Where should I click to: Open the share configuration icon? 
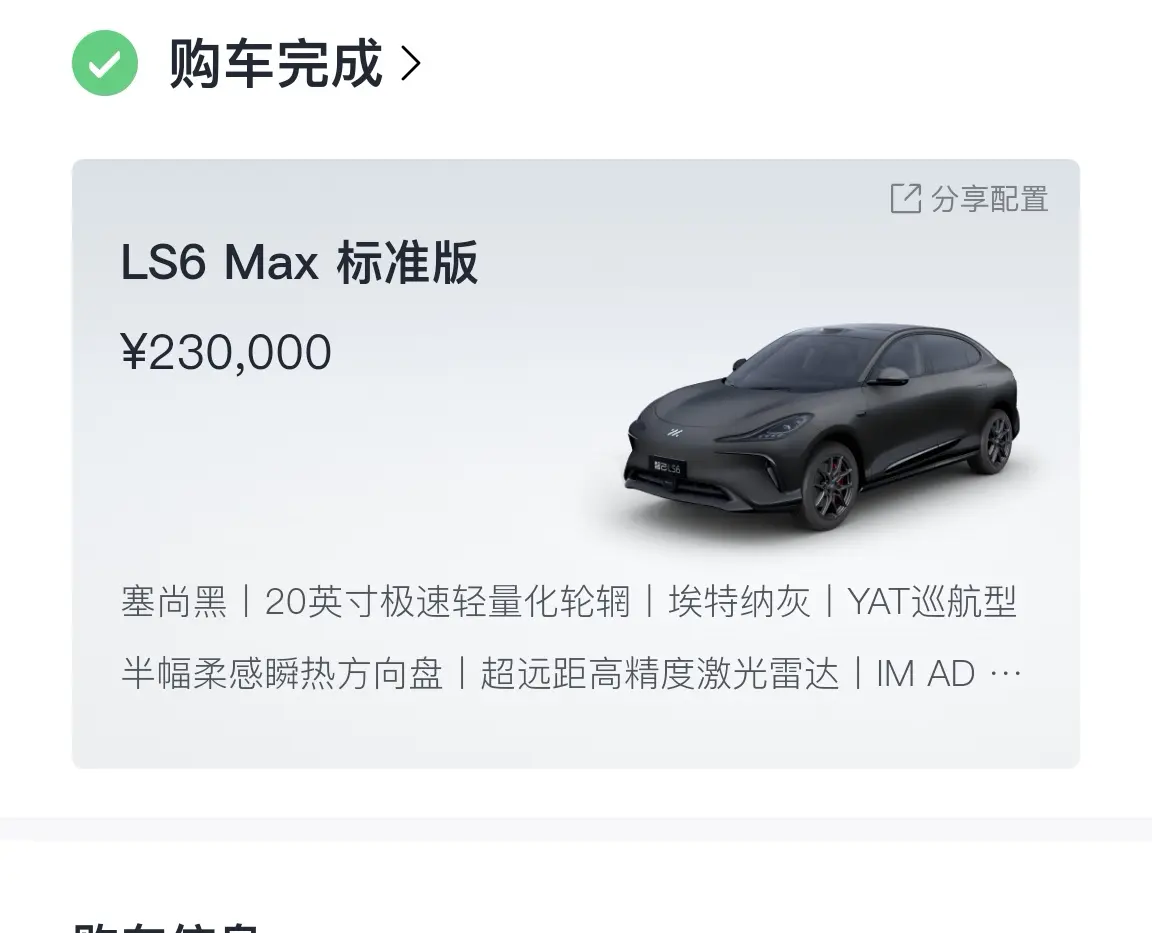click(x=905, y=198)
